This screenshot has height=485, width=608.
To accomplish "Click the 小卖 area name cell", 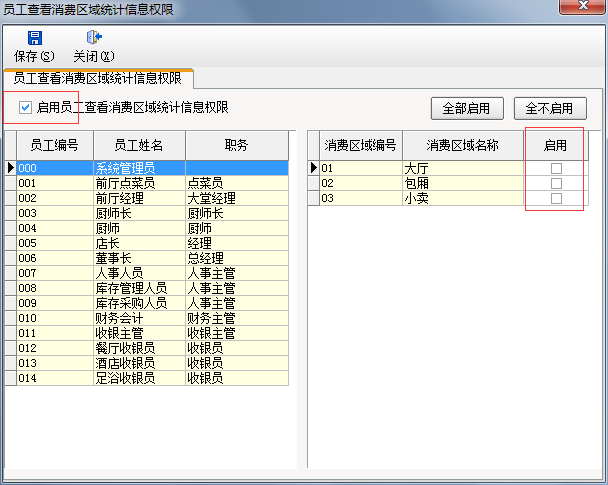I will pos(463,198).
